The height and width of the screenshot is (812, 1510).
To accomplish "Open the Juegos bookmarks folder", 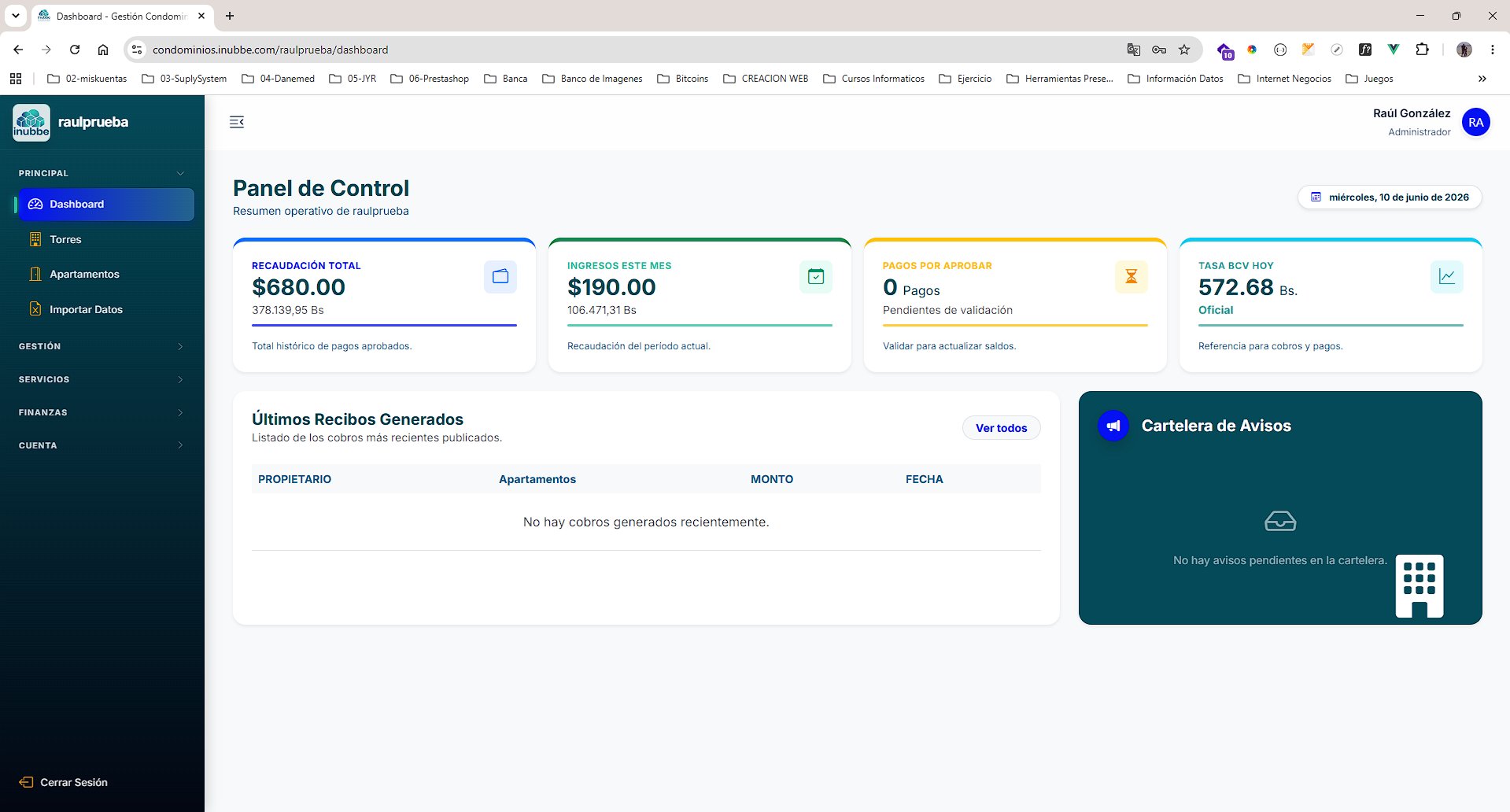I will click(1370, 79).
